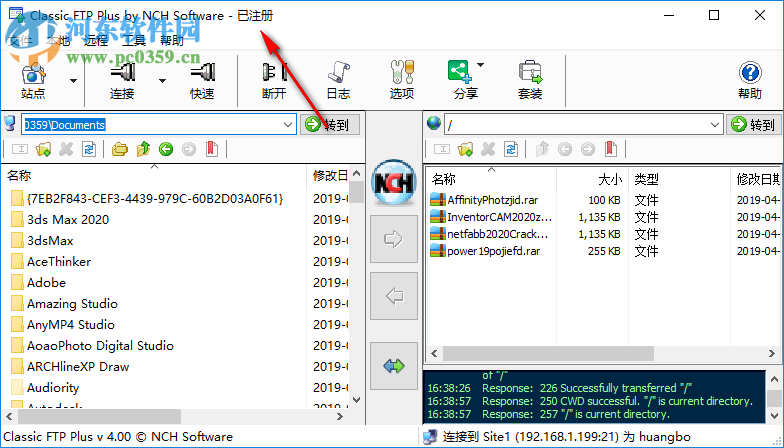Click the upload right-arrow transfer button

coord(394,239)
